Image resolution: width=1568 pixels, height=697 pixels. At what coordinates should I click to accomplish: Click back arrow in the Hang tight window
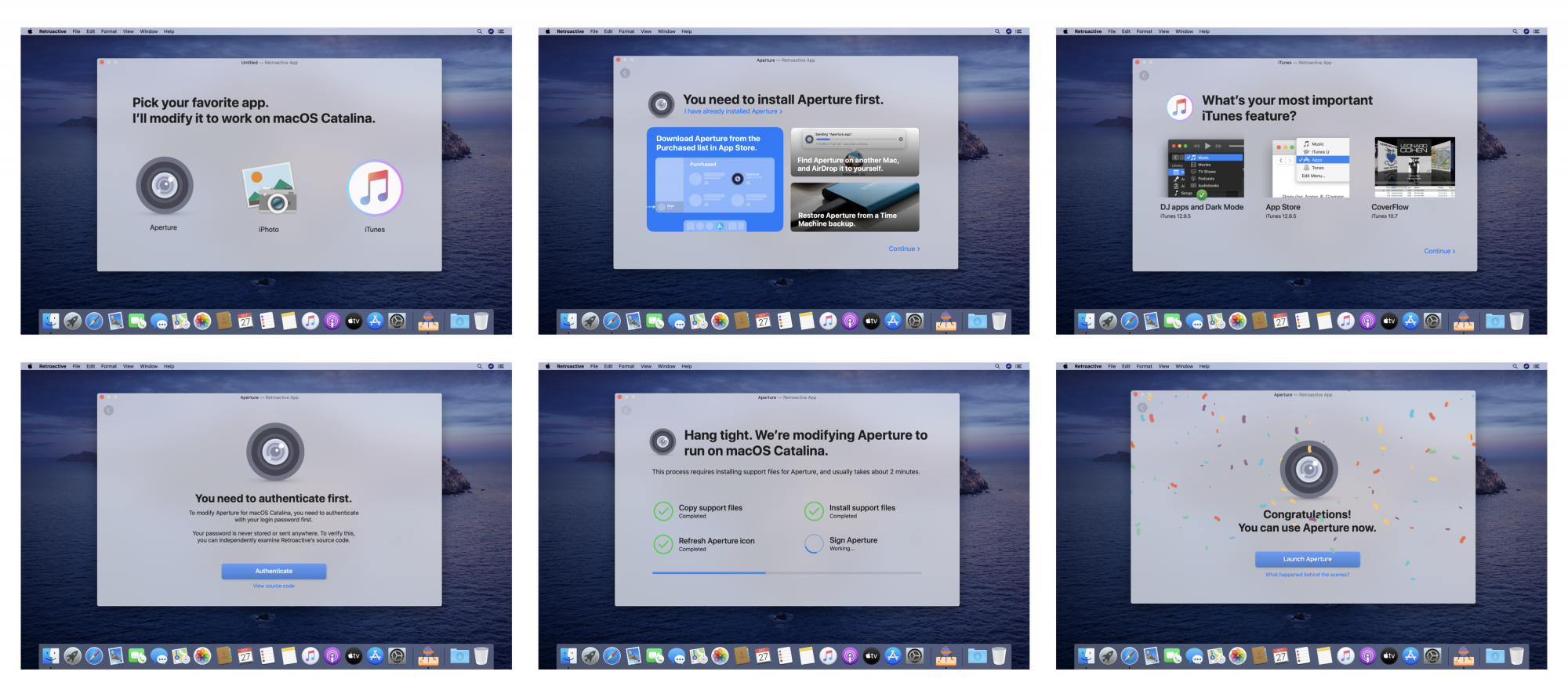pyautogui.click(x=626, y=410)
